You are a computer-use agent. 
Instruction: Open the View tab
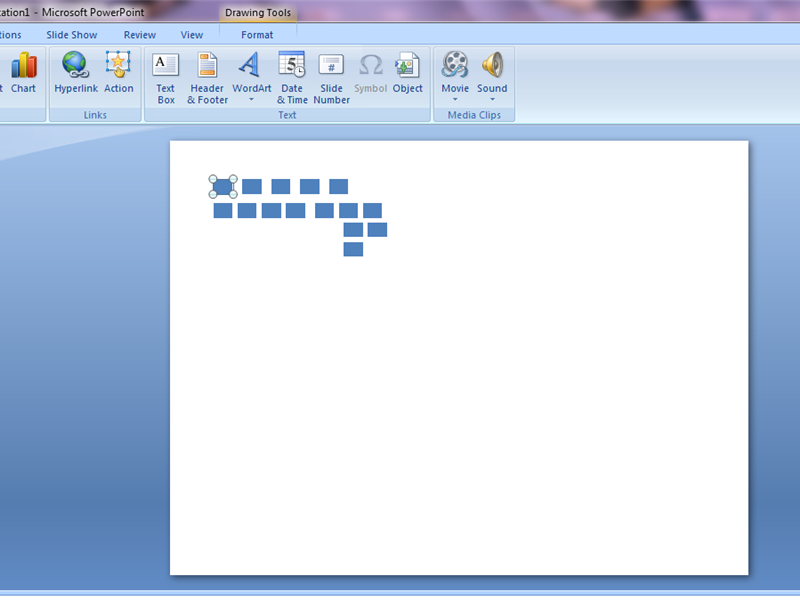click(191, 34)
